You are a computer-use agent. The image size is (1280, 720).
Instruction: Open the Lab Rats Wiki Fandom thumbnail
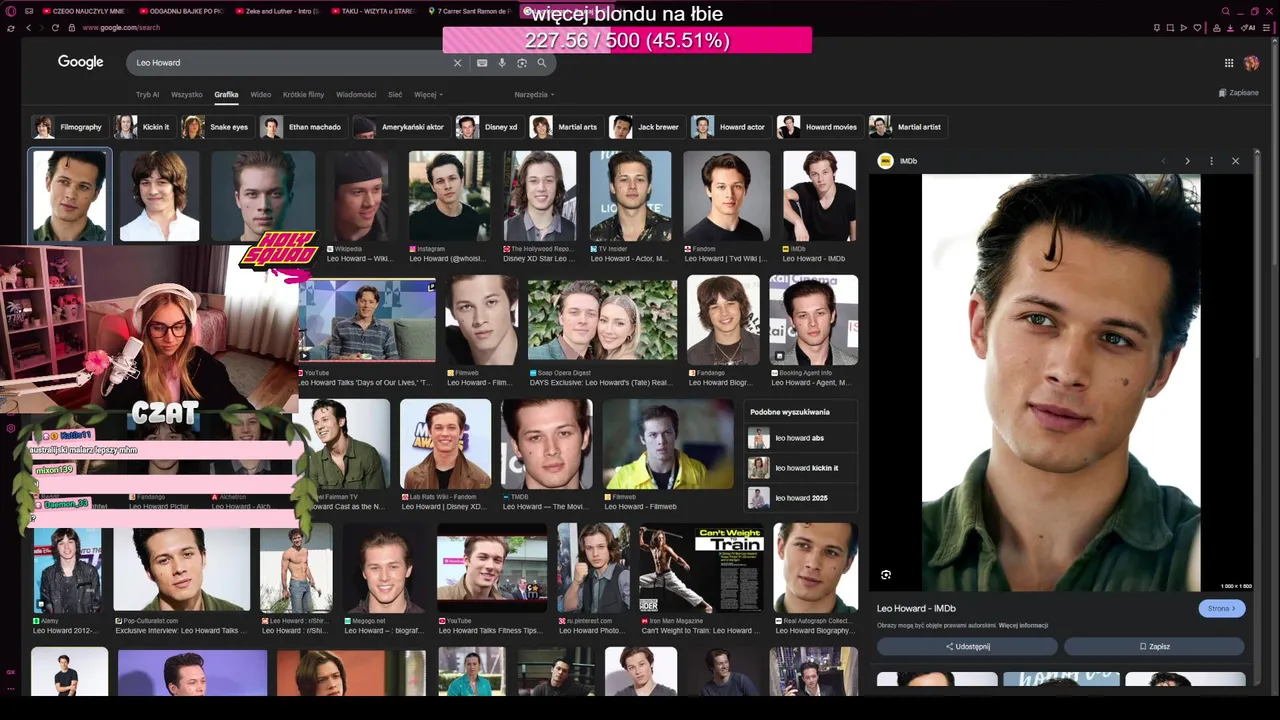coord(446,444)
